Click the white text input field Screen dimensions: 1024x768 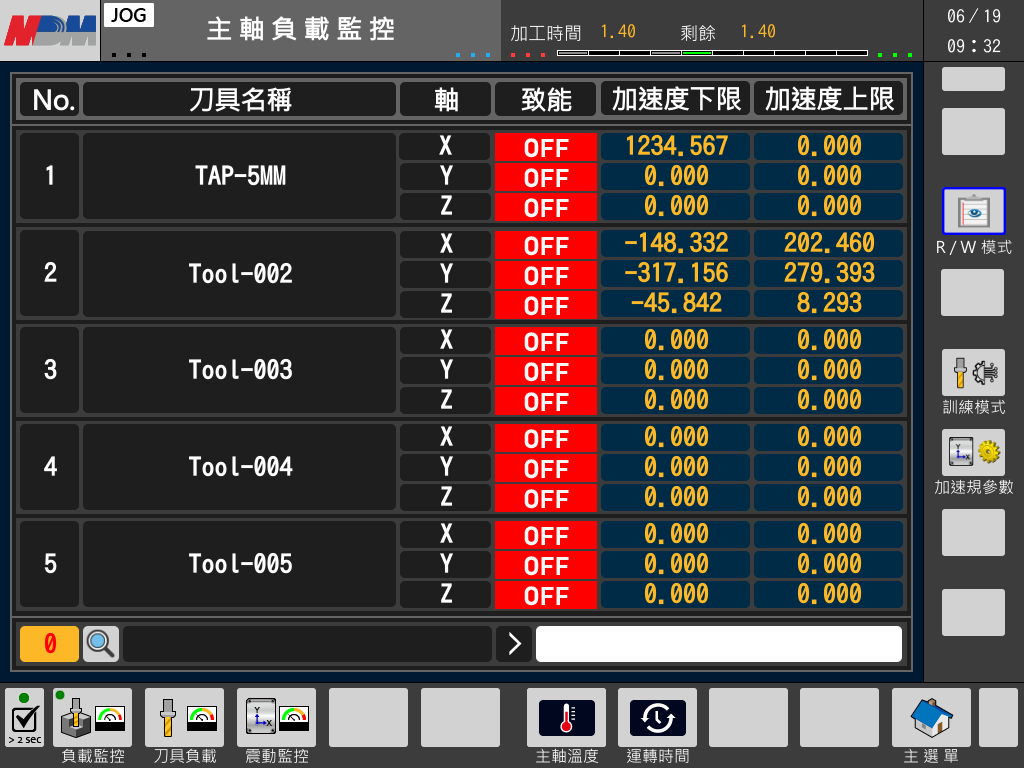pos(718,644)
